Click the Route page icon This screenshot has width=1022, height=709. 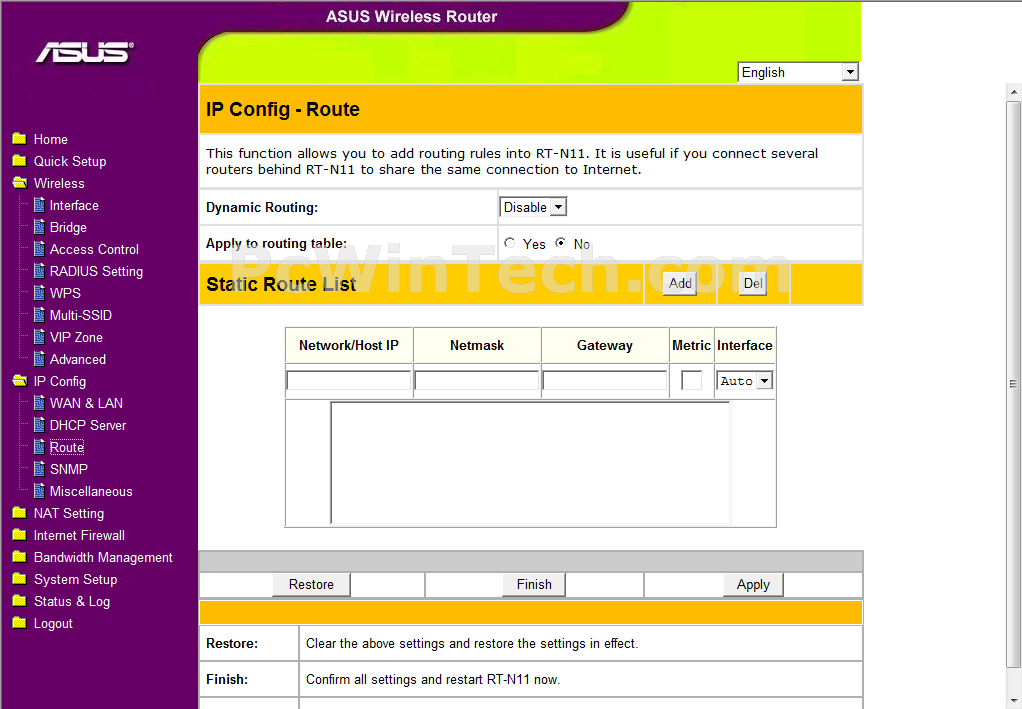39,447
